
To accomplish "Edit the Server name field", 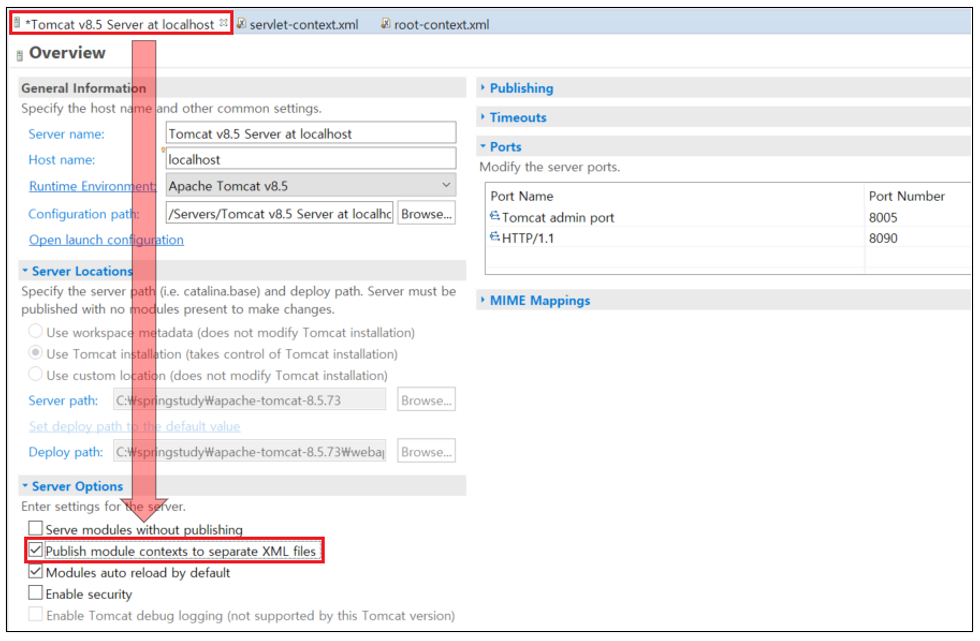I will click(x=311, y=133).
